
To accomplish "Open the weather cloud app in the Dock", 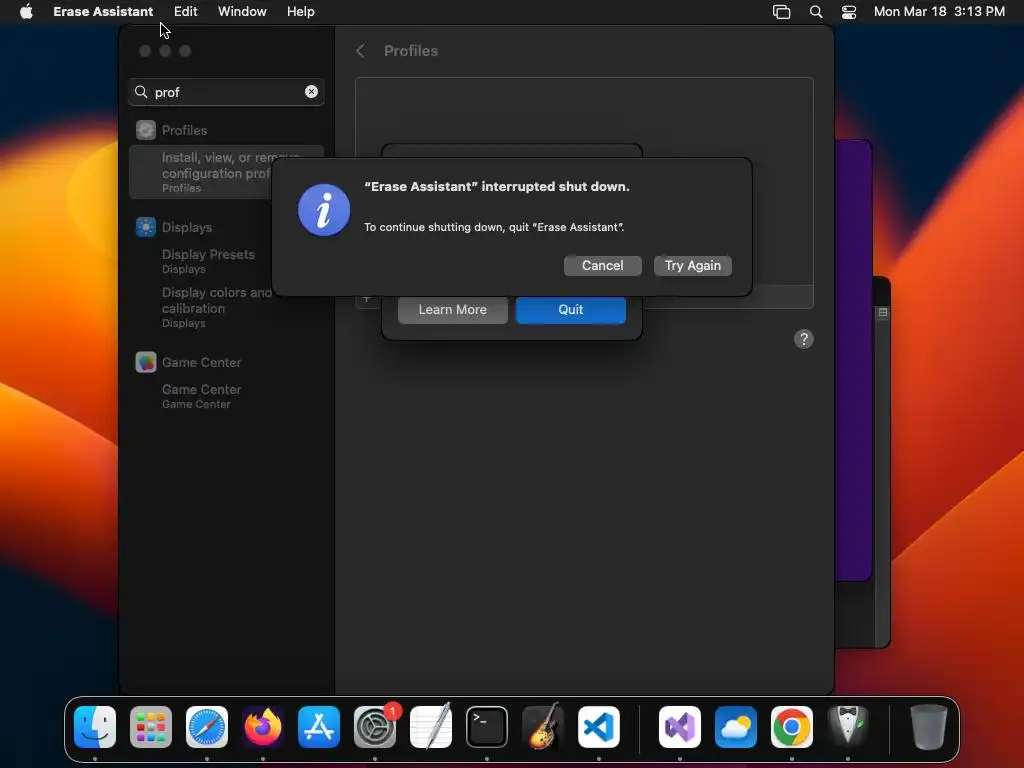I will click(736, 727).
